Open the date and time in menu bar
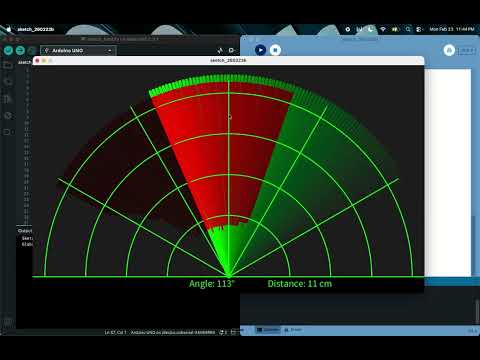480x360 pixels. pyautogui.click(x=452, y=29)
